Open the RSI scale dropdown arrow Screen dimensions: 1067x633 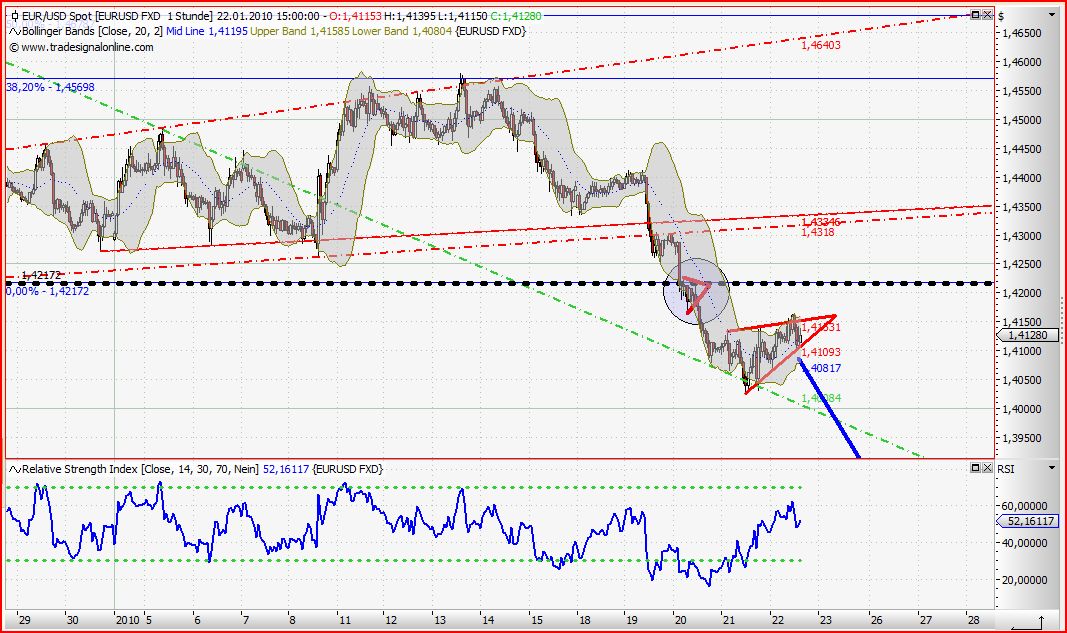1052,467
